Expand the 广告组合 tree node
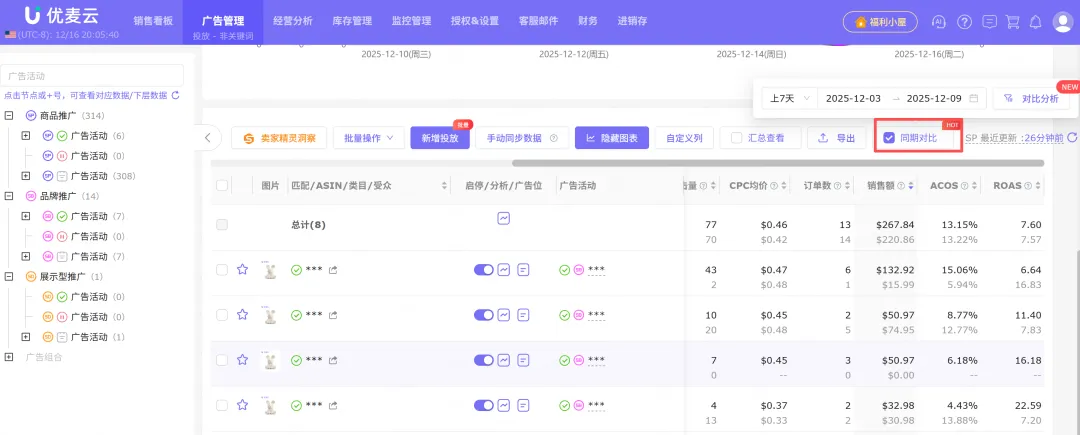 pyautogui.click(x=9, y=356)
